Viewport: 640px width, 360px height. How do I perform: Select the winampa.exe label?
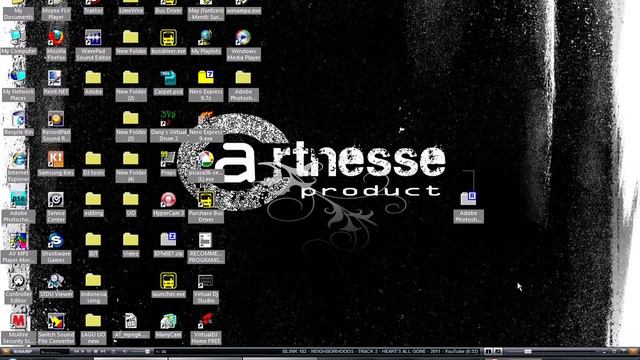(x=243, y=11)
